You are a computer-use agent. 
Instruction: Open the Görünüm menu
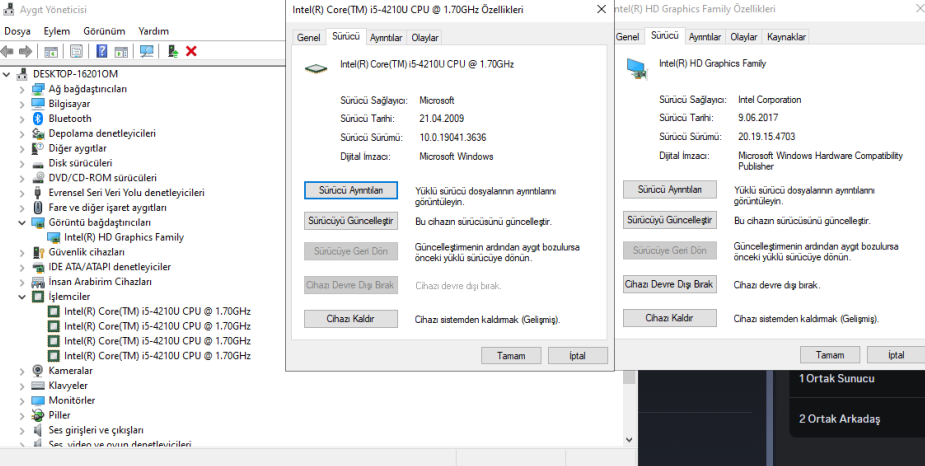coord(104,31)
